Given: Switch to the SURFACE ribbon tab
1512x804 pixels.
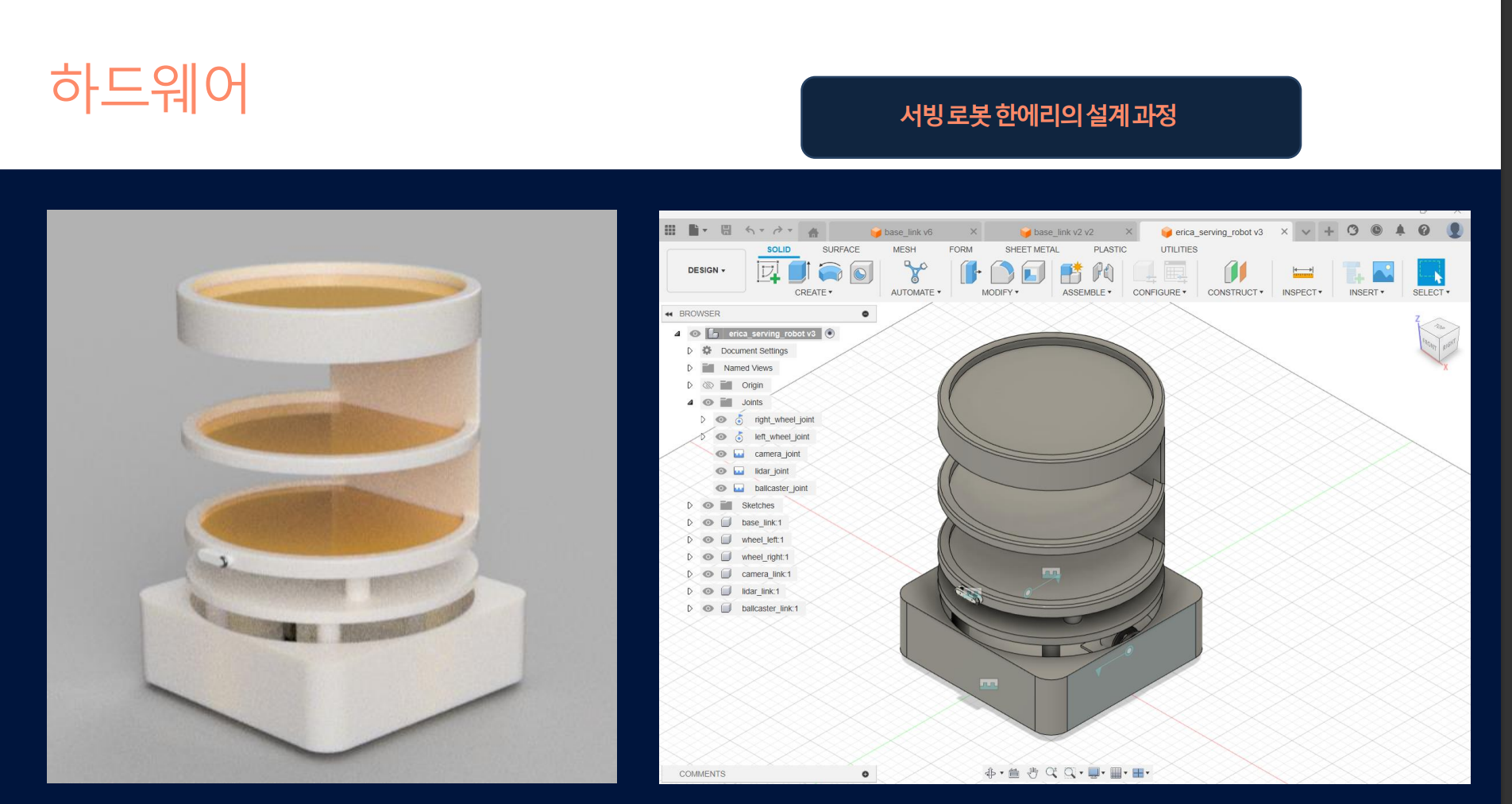Looking at the screenshot, I should click(841, 249).
